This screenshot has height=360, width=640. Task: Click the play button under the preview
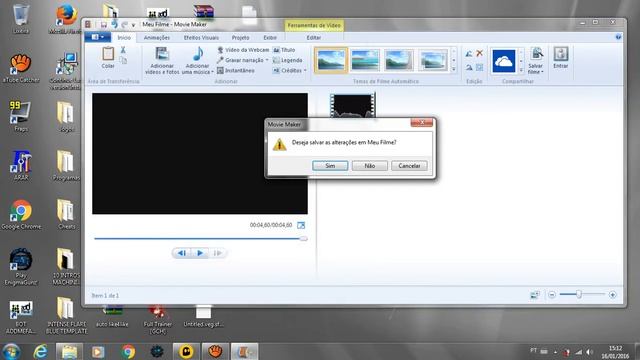(x=200, y=253)
